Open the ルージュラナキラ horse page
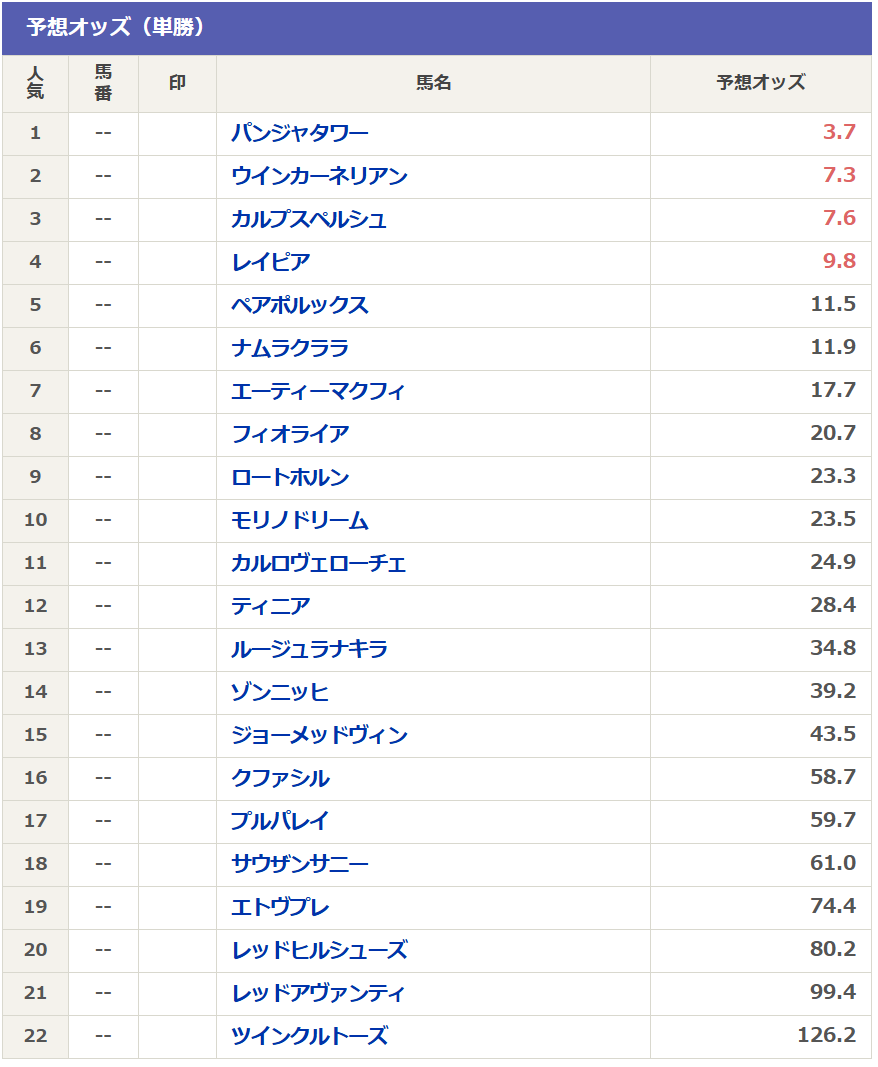Screen dimensions: 878x1067 pos(310,649)
